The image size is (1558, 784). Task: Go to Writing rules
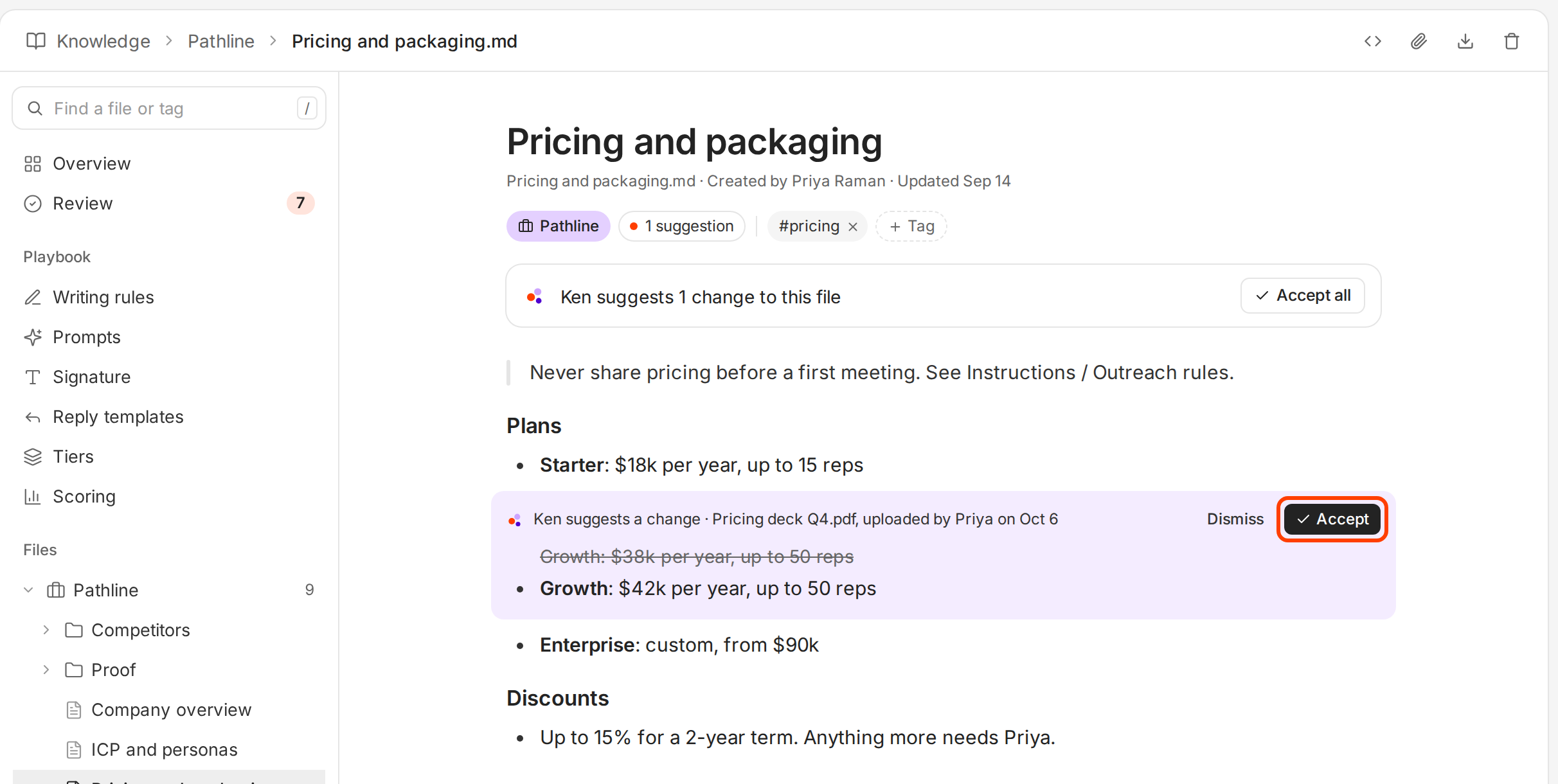pos(168,298)
